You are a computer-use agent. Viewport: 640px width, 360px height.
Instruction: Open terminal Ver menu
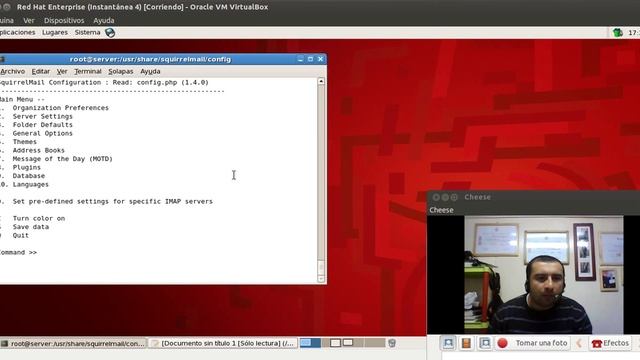(62, 71)
